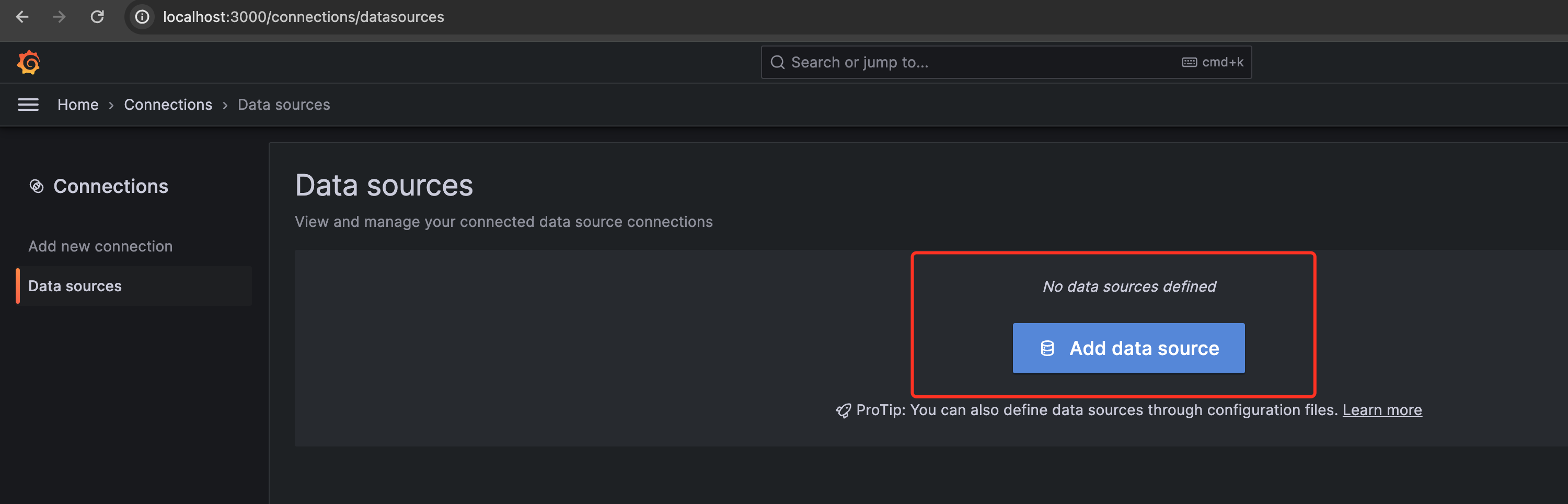
Task: Click the Add data source button
Action: [x=1128, y=348]
